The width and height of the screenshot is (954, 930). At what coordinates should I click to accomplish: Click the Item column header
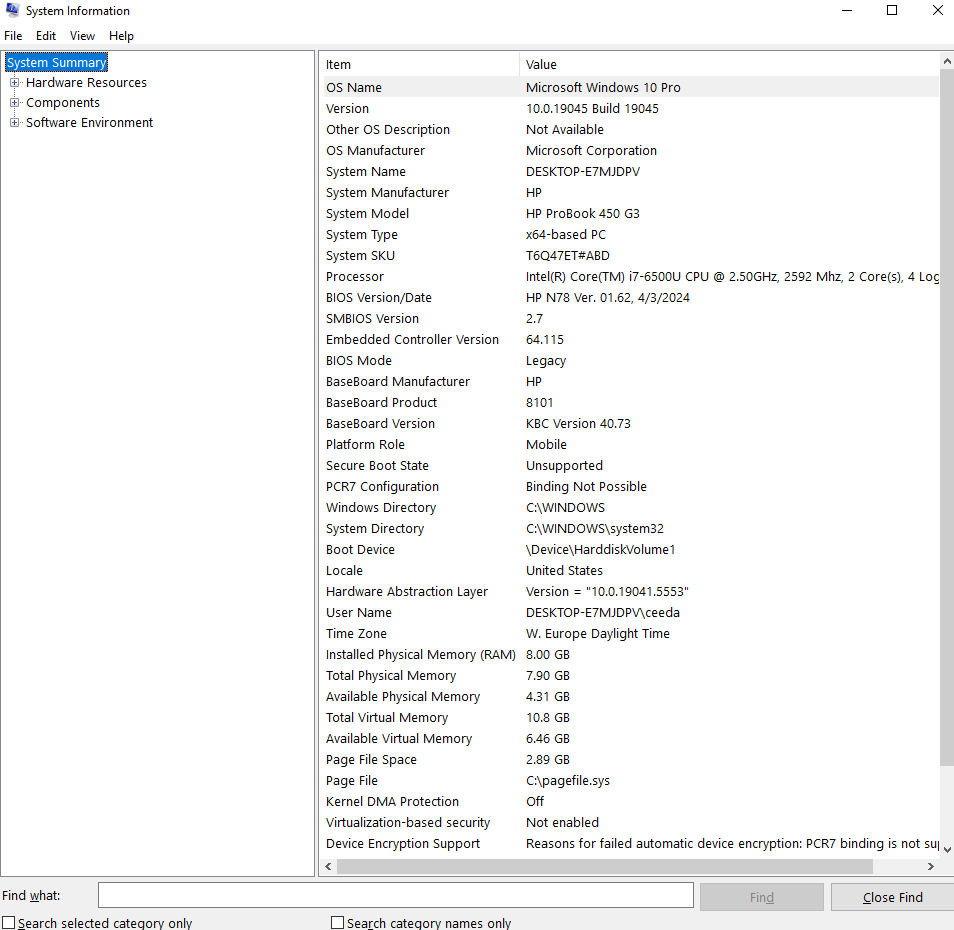point(419,64)
